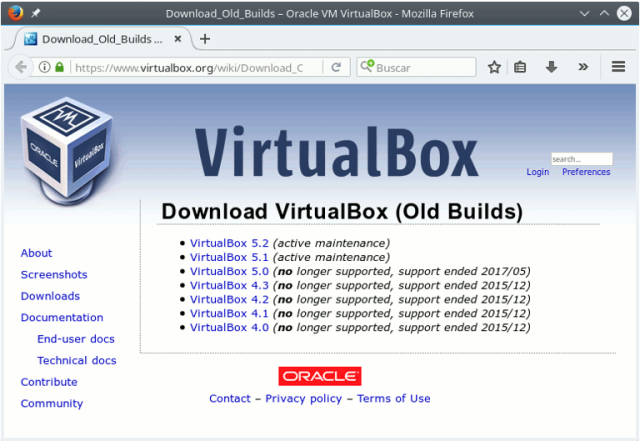Click the site search box
The width and height of the screenshot is (640, 441).
tap(582, 159)
